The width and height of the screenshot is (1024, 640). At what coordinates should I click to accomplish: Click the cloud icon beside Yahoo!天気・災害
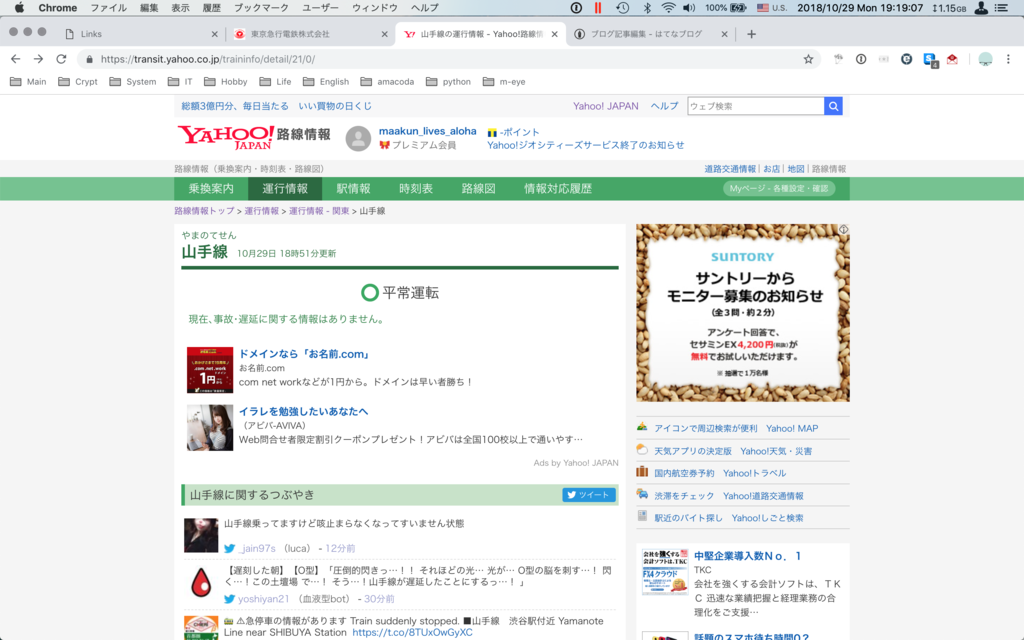click(642, 450)
